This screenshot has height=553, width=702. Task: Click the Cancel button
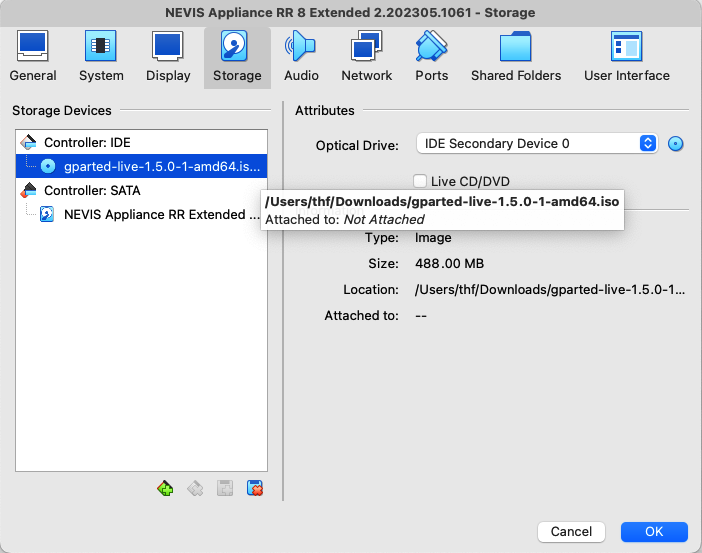pos(572,531)
